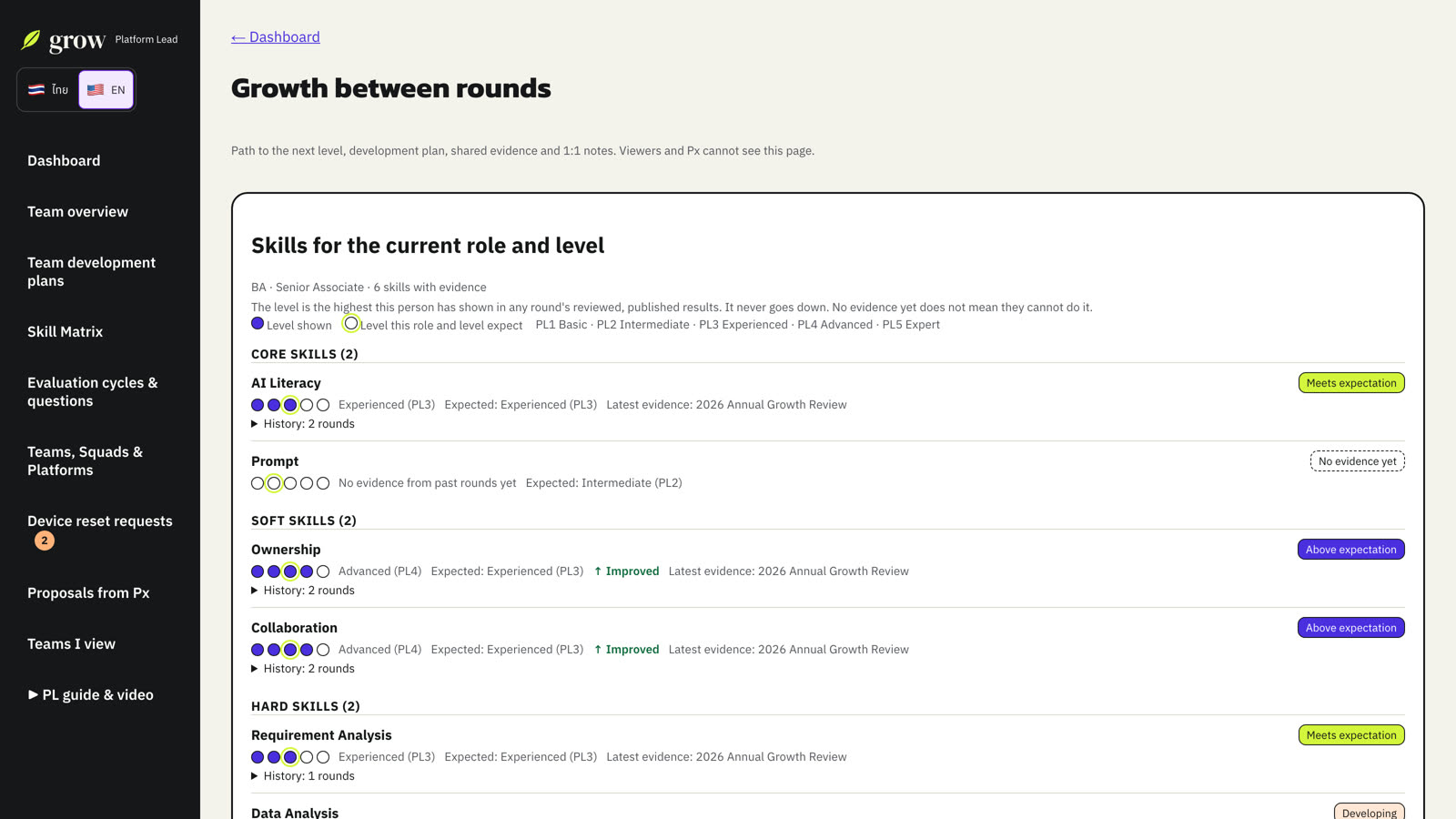Expand AI Literacy history 2 rounds
This screenshot has height=819, width=1456.
303,424
